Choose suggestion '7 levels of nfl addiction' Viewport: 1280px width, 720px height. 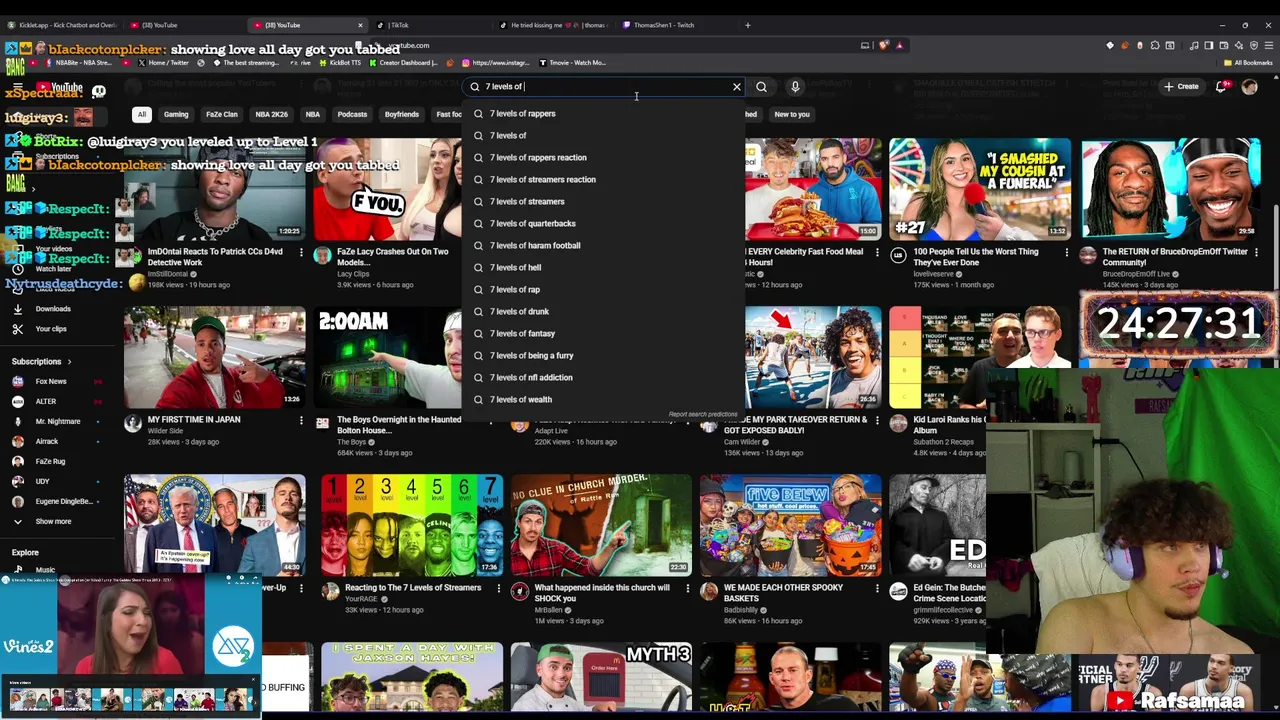pyautogui.click(x=604, y=378)
